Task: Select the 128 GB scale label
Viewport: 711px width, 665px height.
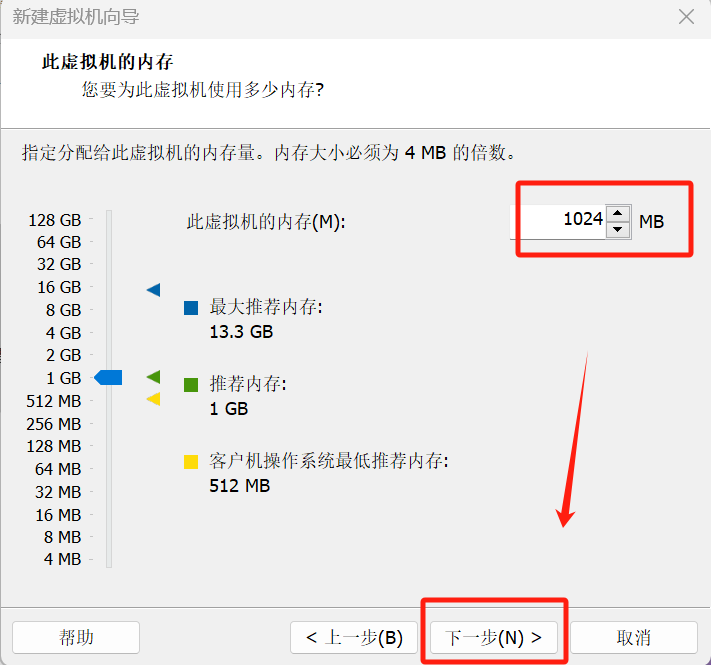Action: [55, 220]
